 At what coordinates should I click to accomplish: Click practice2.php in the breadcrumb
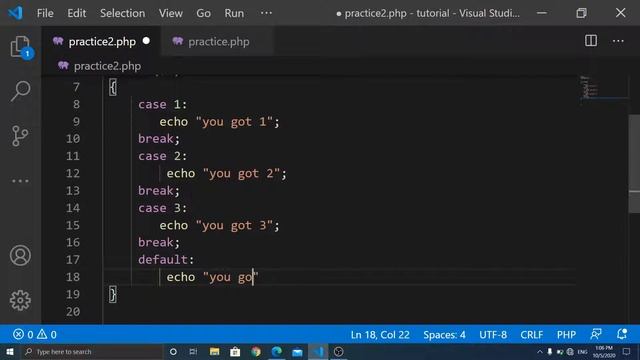(x=107, y=66)
